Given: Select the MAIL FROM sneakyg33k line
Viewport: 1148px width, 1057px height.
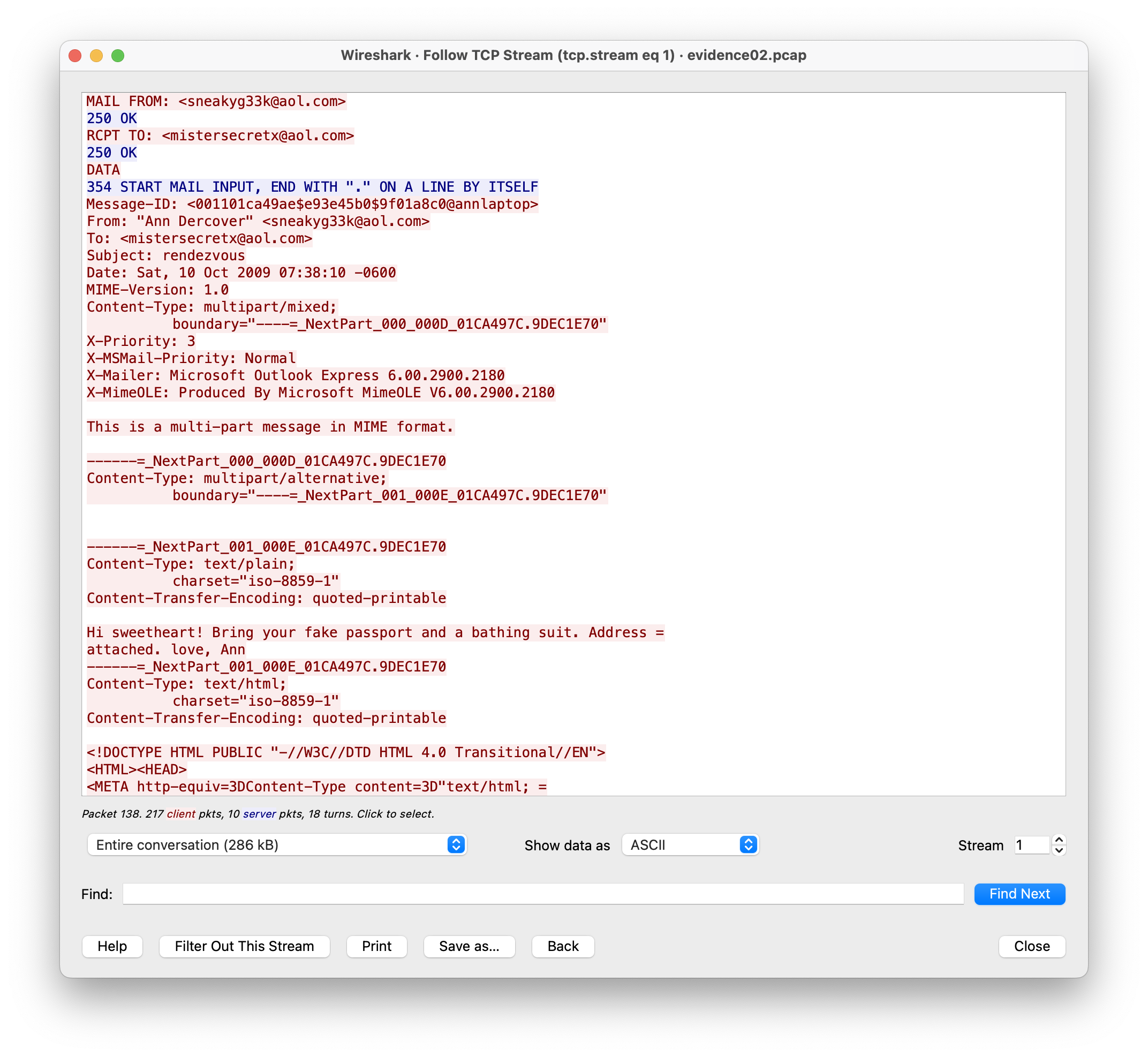Looking at the screenshot, I should pos(216,101).
